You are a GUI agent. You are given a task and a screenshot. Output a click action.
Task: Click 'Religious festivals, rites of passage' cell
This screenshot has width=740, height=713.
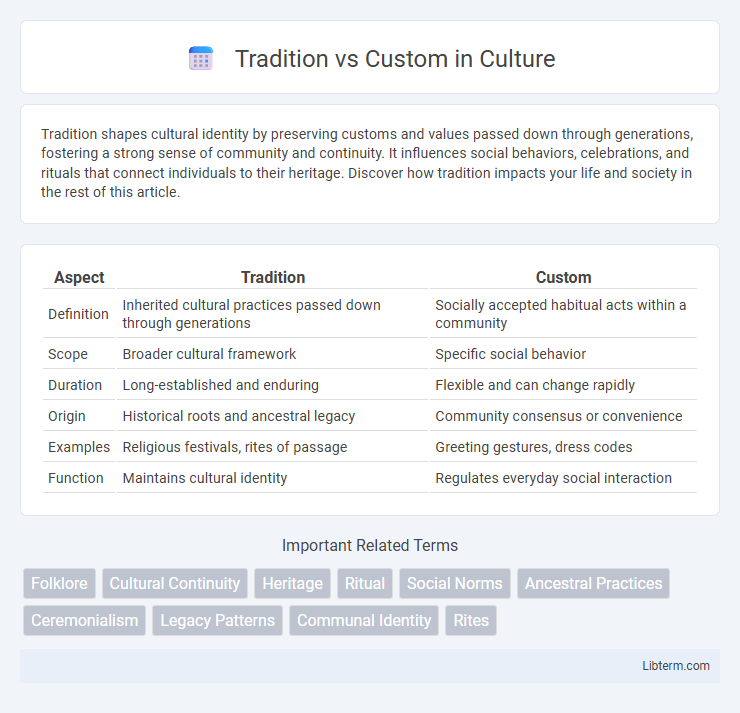(272, 447)
